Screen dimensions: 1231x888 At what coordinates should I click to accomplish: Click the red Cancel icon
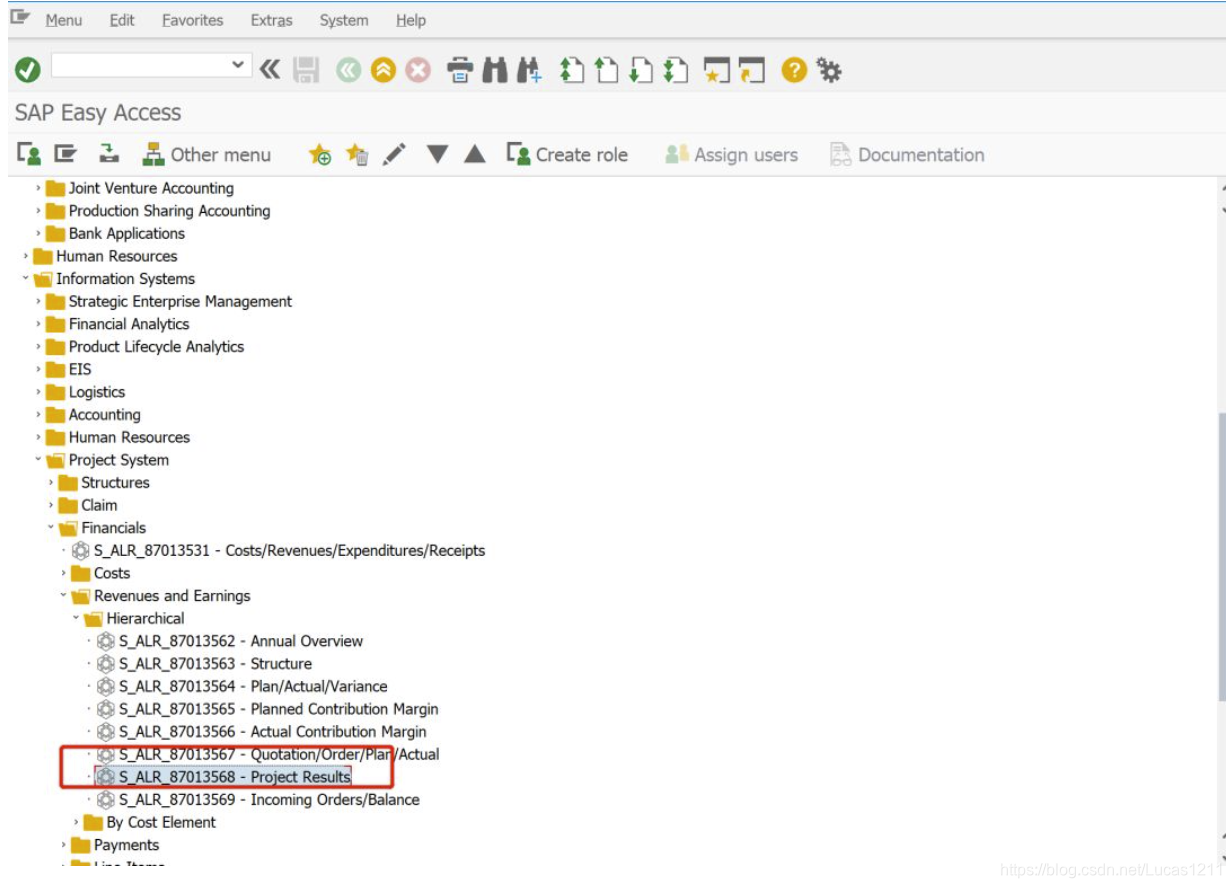click(418, 70)
